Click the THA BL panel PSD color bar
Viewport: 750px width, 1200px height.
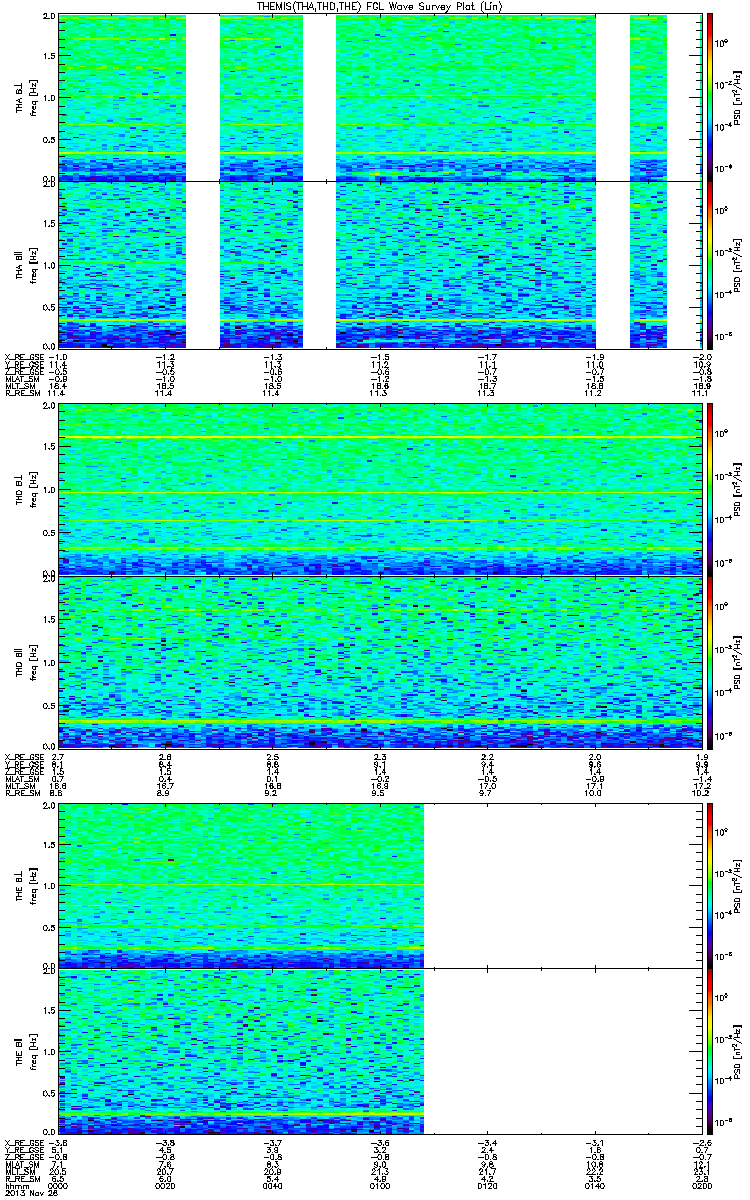coord(711,97)
